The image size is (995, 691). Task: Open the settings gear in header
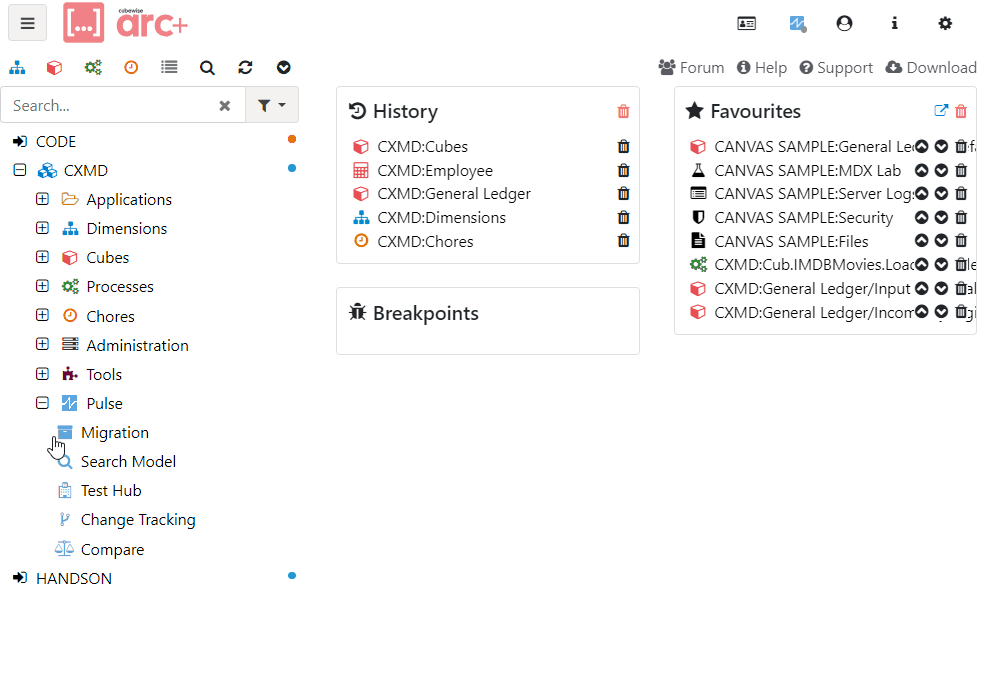coord(945,24)
